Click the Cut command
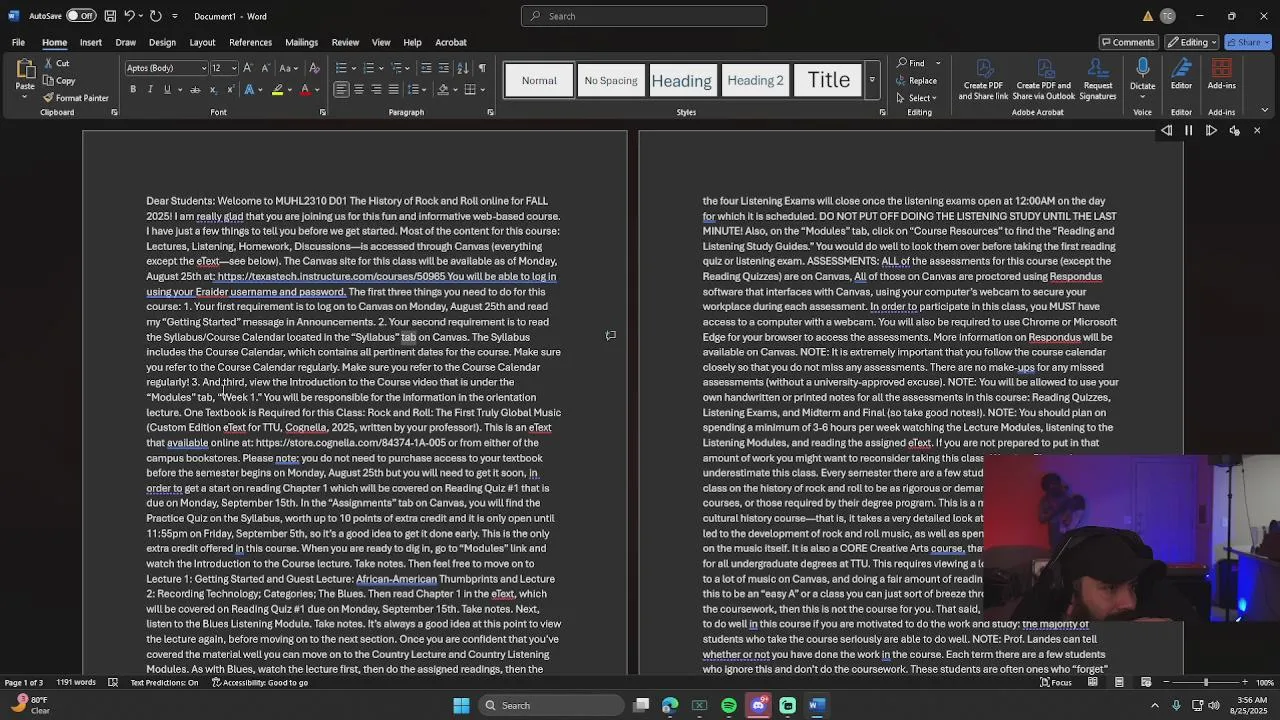 pyautogui.click(x=57, y=63)
